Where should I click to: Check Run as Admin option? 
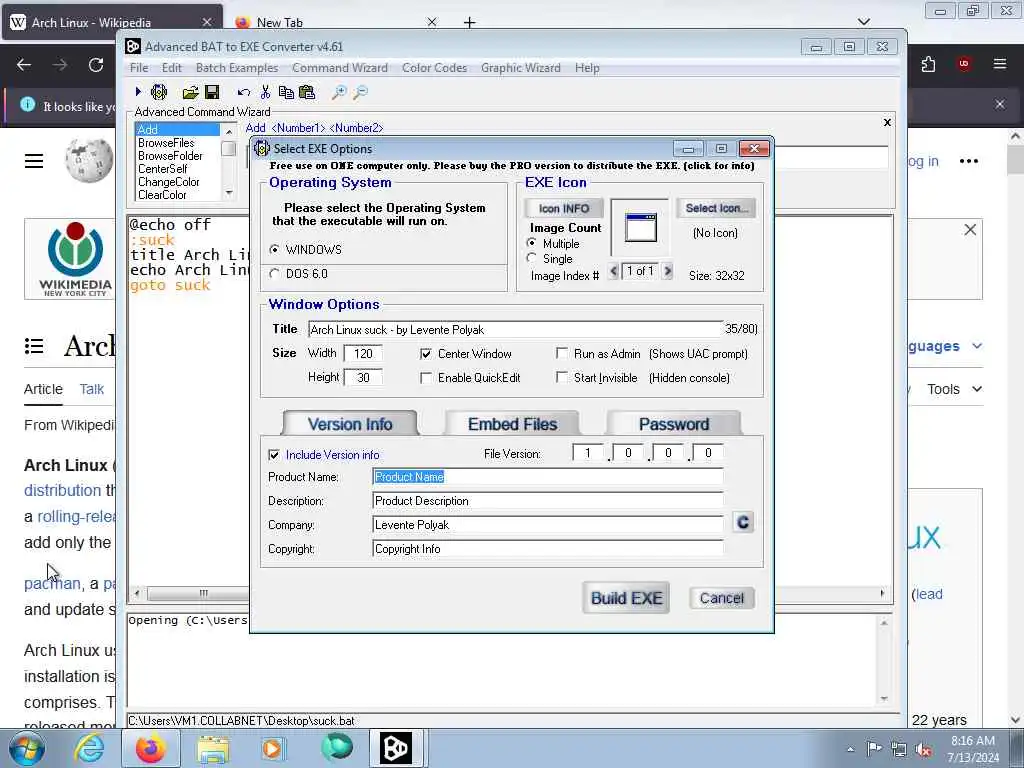click(562, 353)
